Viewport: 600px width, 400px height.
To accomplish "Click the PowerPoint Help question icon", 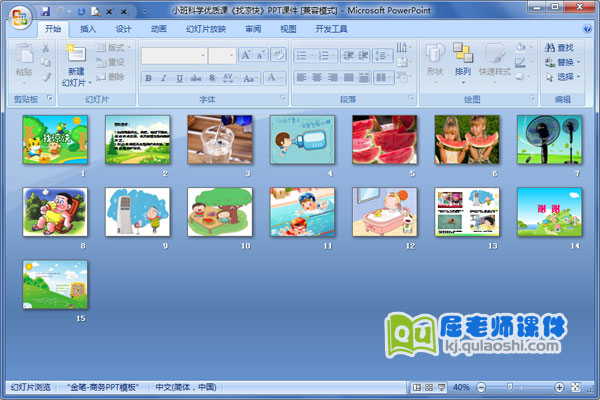I will pyautogui.click(x=587, y=29).
